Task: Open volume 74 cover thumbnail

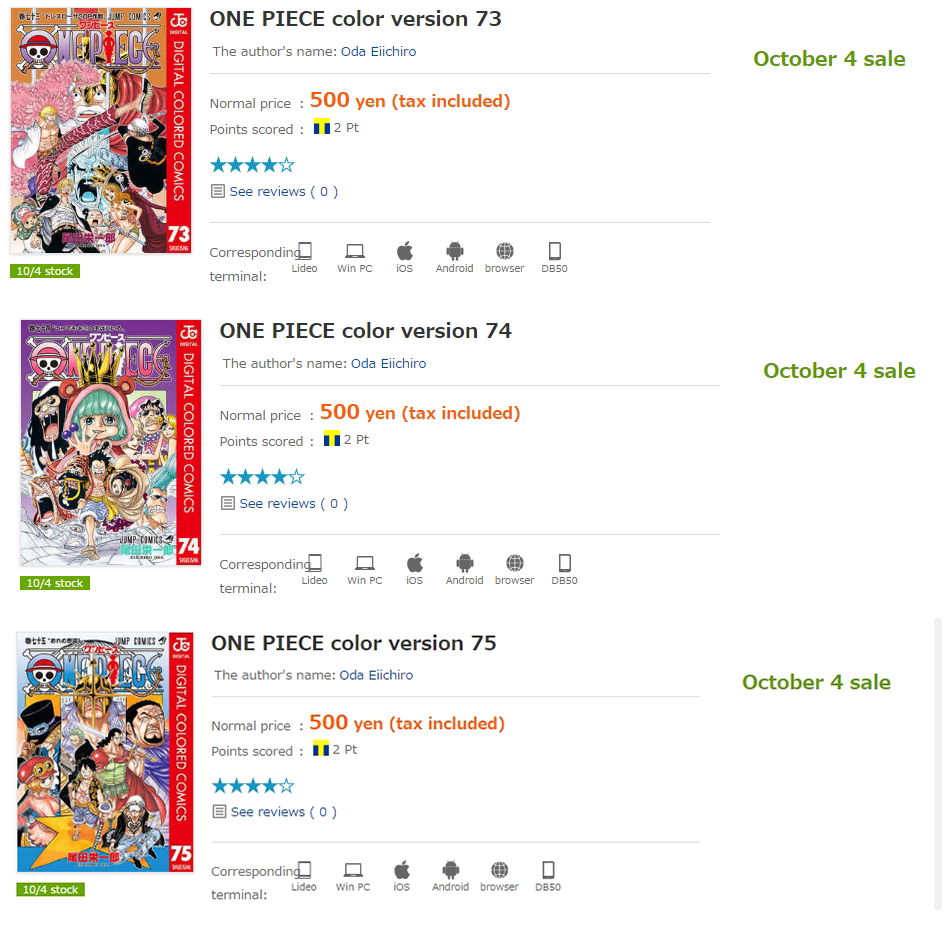Action: click(x=111, y=442)
